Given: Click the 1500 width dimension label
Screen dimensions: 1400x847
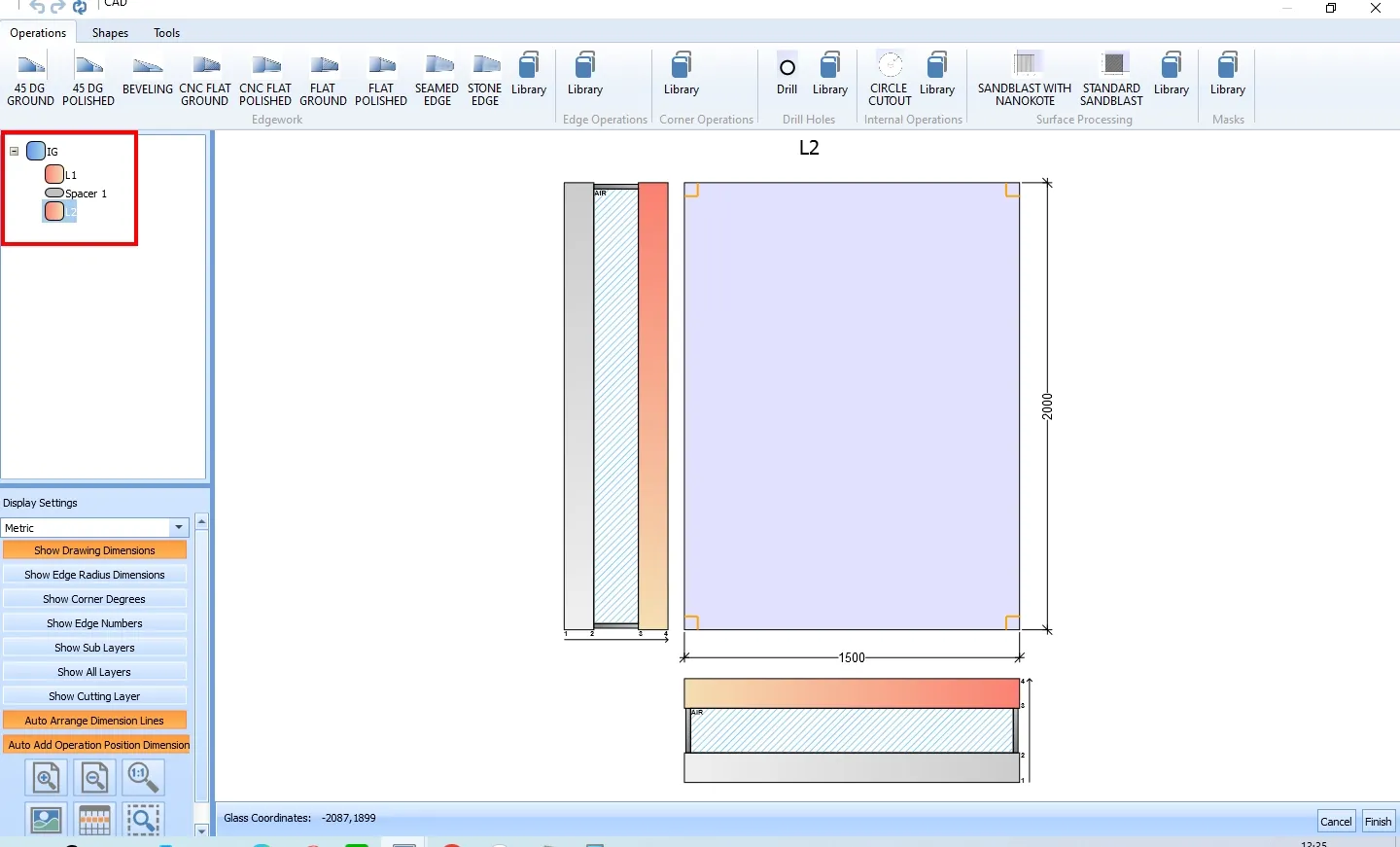Looking at the screenshot, I should tap(852, 658).
